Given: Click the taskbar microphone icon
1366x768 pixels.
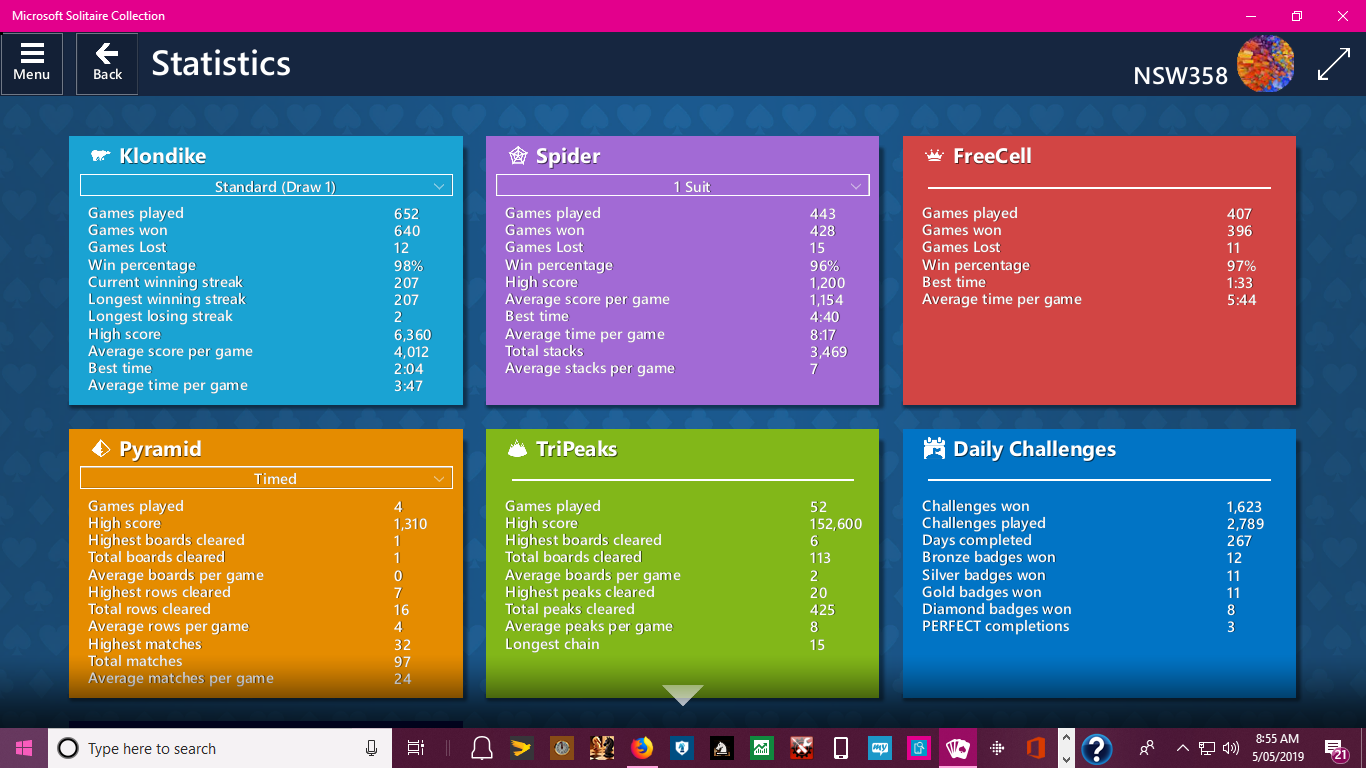Looking at the screenshot, I should click(x=371, y=748).
